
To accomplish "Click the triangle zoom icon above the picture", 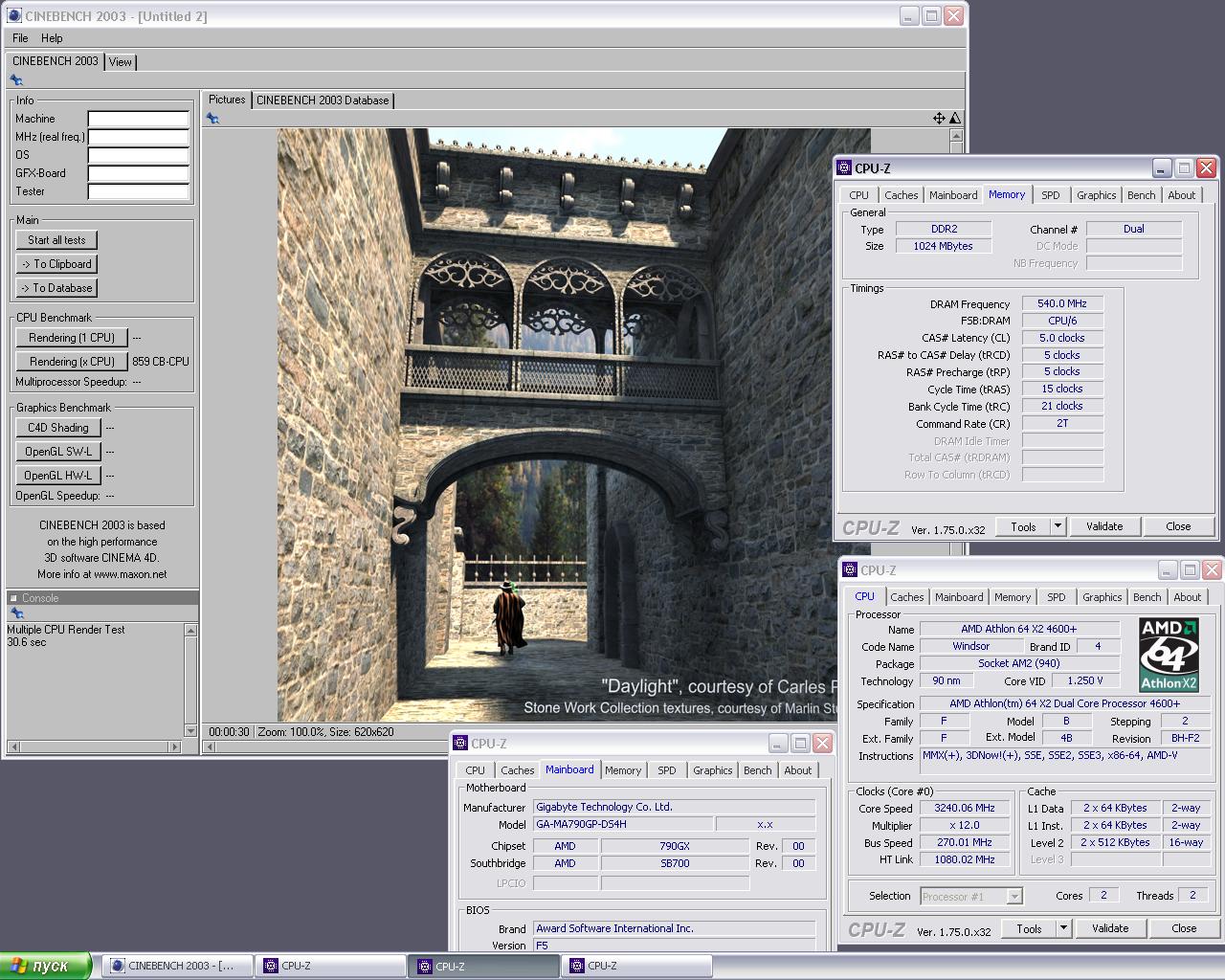I will pyautogui.click(x=954, y=119).
